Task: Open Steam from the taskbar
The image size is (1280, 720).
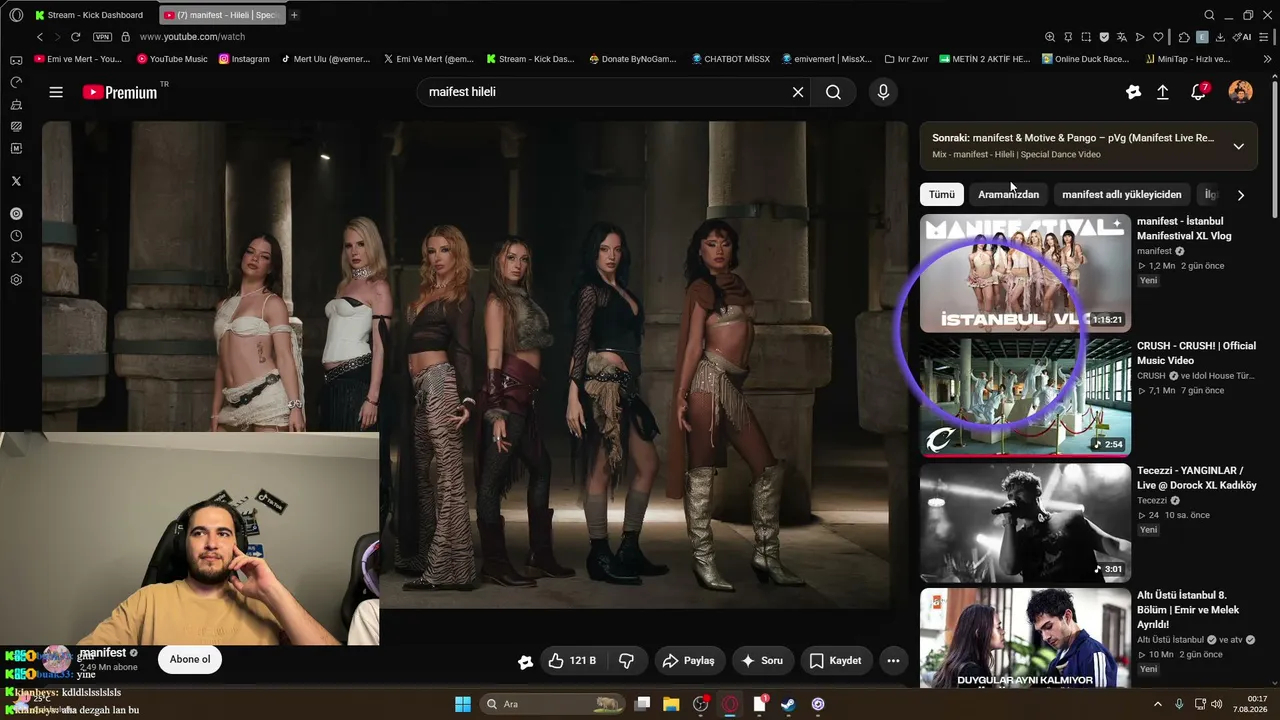Action: coord(789,704)
